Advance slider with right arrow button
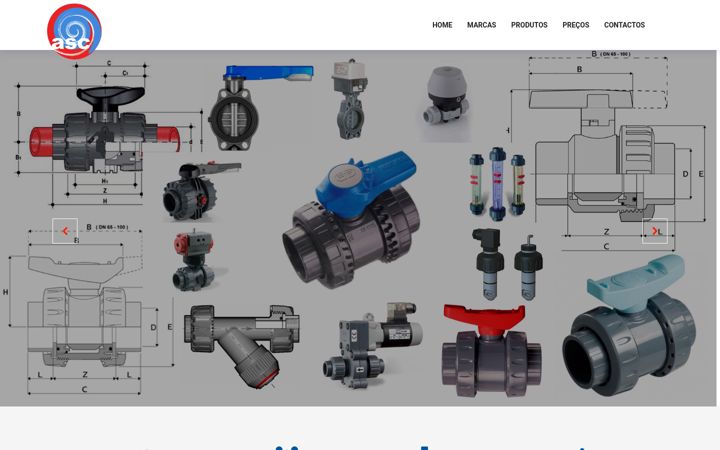 (655, 231)
